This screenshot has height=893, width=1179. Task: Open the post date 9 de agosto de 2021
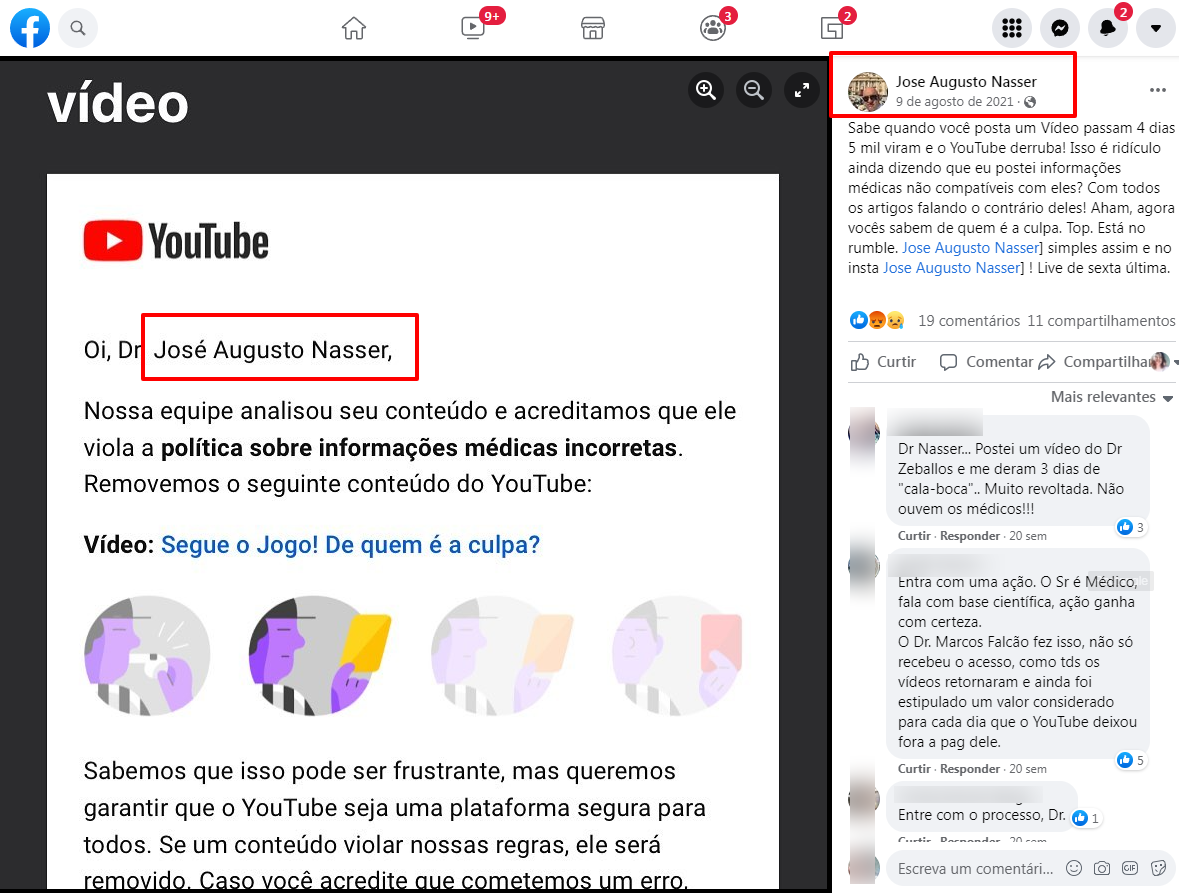tap(954, 101)
